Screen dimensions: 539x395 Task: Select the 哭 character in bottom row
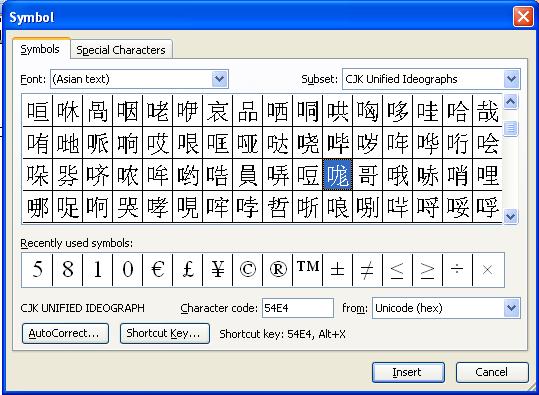point(128,207)
